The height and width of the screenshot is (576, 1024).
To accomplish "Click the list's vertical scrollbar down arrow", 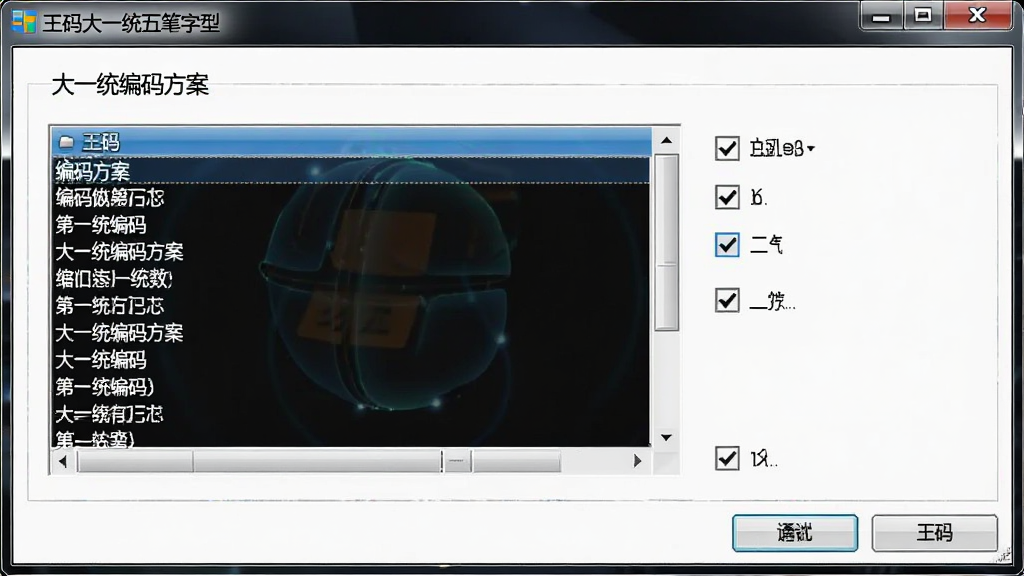I will coord(666,437).
